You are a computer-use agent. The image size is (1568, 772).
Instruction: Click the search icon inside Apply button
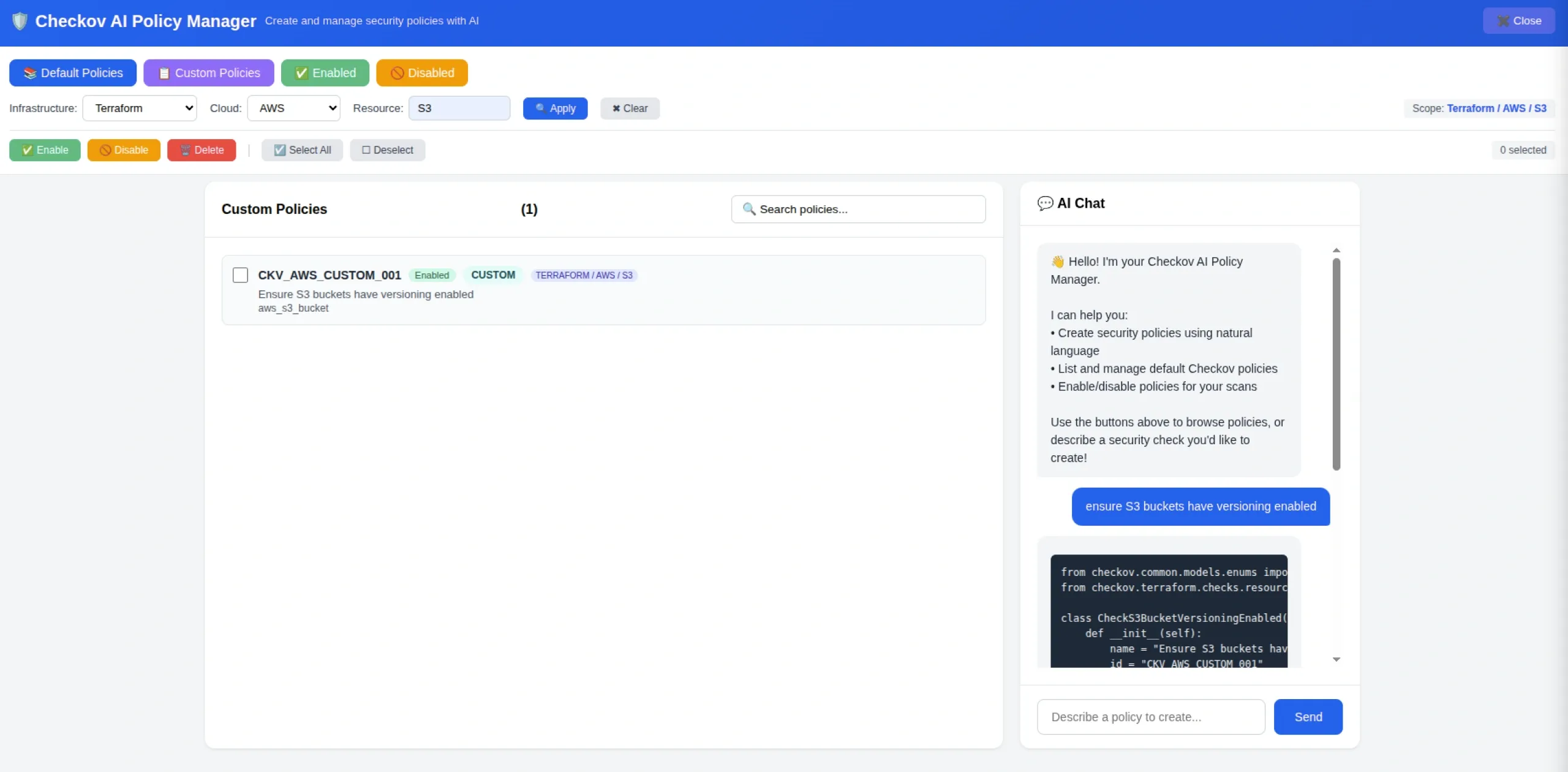pyautogui.click(x=540, y=108)
